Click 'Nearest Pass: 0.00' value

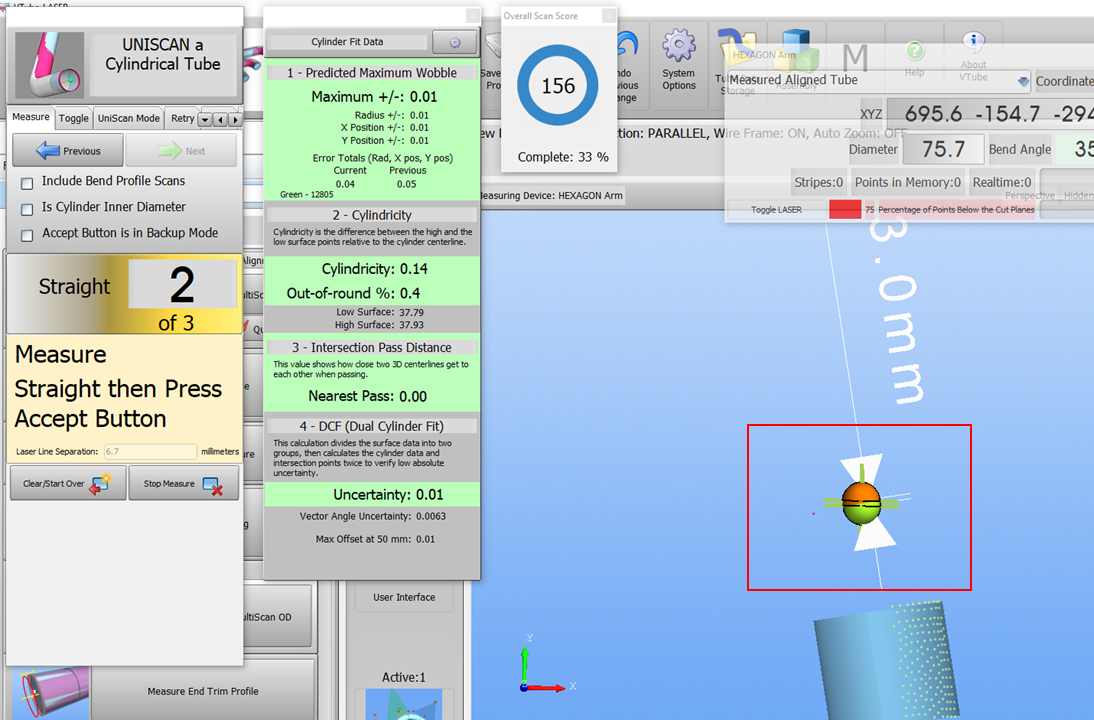pyautogui.click(x=368, y=396)
